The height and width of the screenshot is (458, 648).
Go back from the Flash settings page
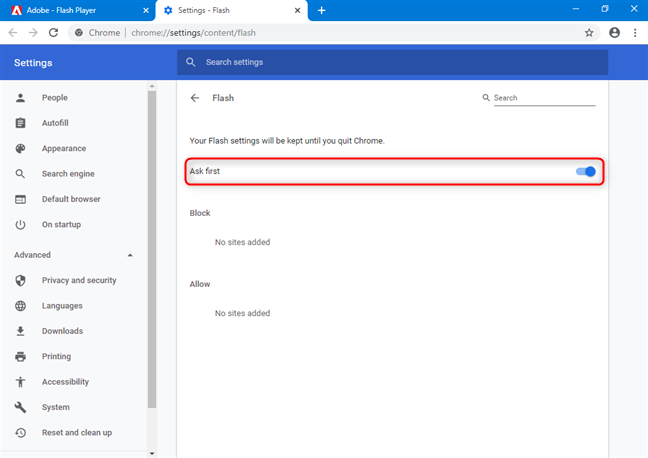(195, 98)
